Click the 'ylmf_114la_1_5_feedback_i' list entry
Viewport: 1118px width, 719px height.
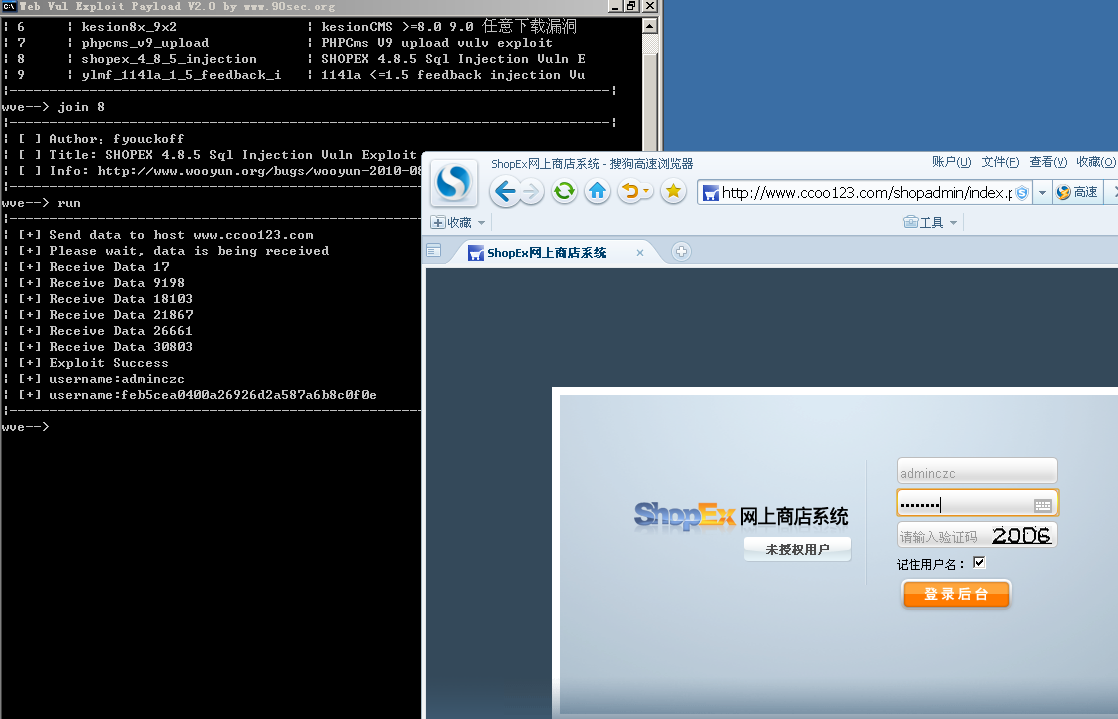click(181, 75)
